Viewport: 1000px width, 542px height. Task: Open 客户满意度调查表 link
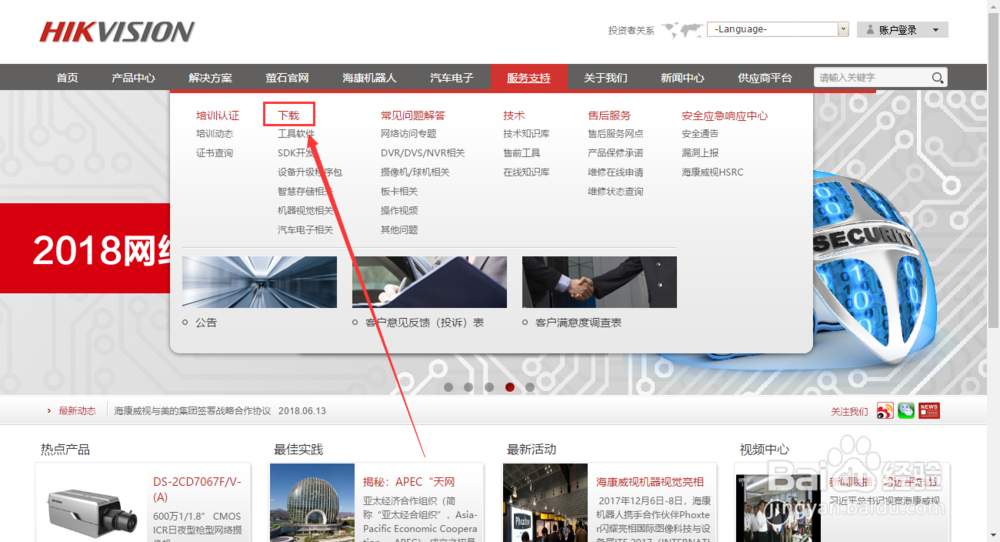coord(578,323)
